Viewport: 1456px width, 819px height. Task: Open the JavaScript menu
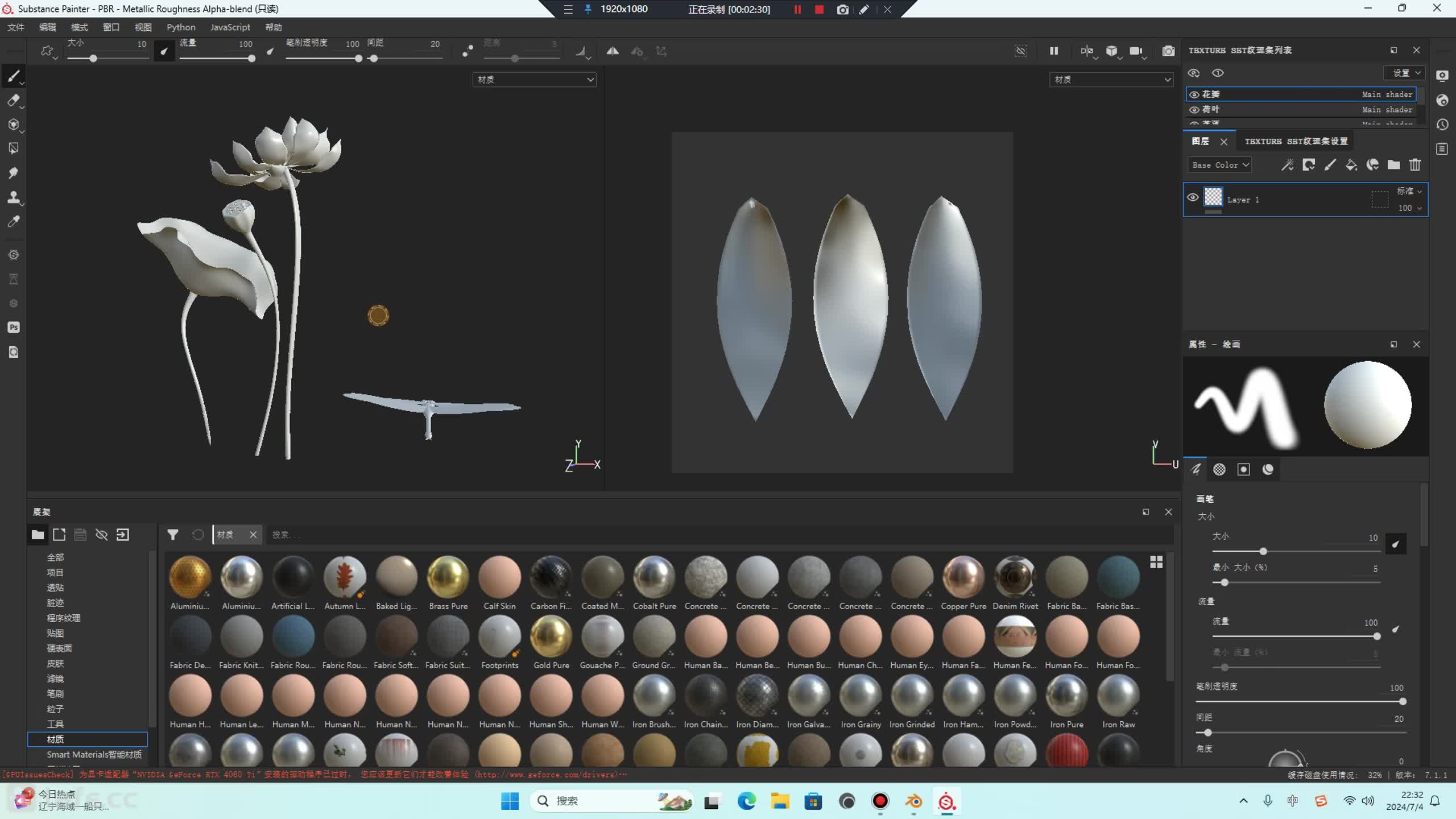(230, 27)
